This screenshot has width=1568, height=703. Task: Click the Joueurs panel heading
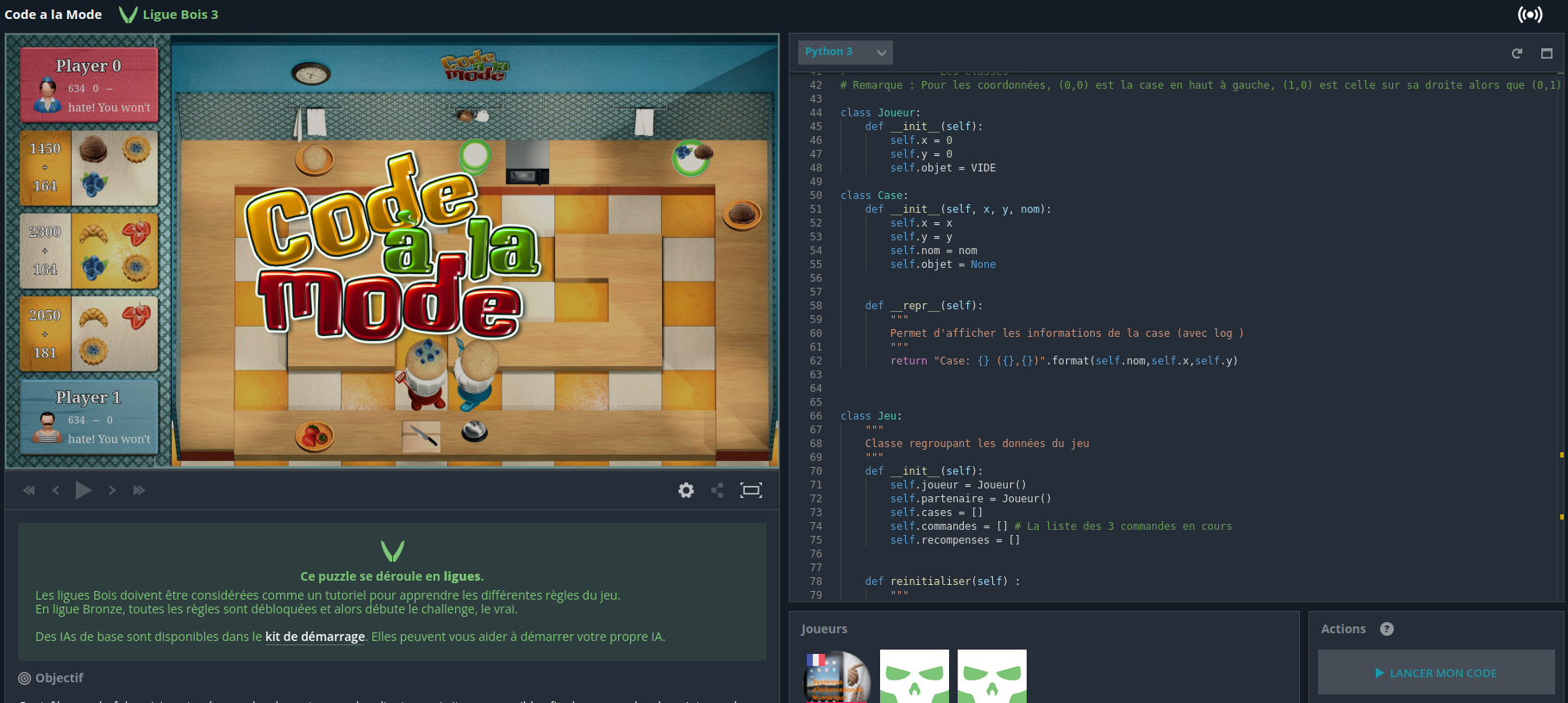(824, 629)
